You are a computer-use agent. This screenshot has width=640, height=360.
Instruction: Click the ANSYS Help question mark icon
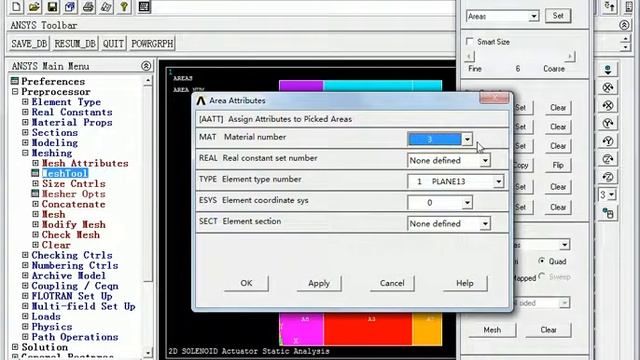coord(124,7)
